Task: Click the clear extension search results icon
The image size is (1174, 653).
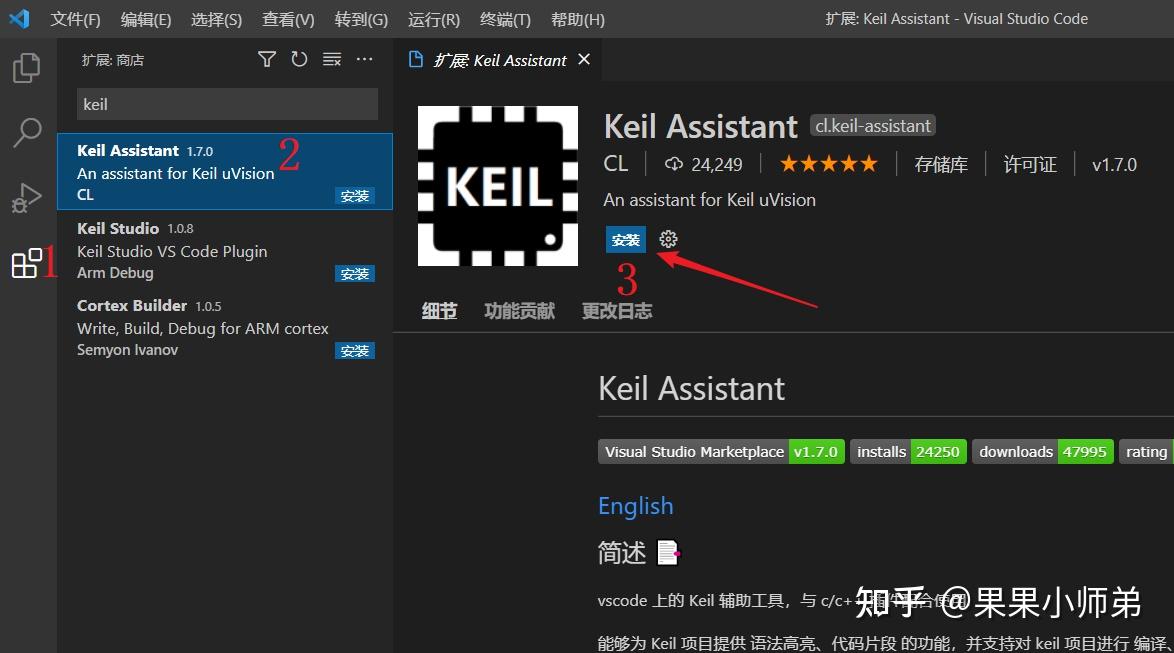Action: (332, 59)
